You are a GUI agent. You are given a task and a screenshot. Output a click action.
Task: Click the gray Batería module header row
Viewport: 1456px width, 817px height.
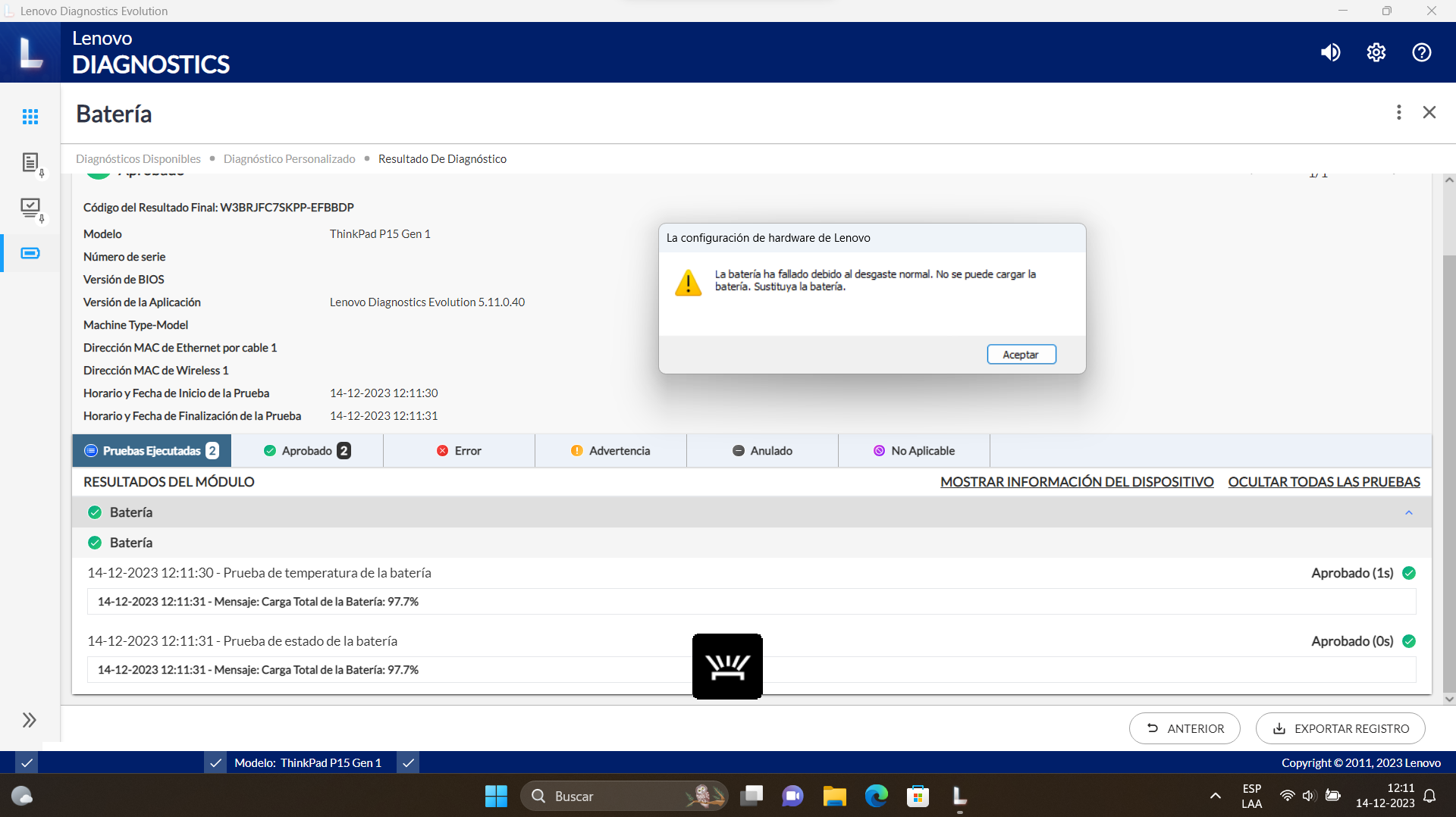[x=752, y=512]
